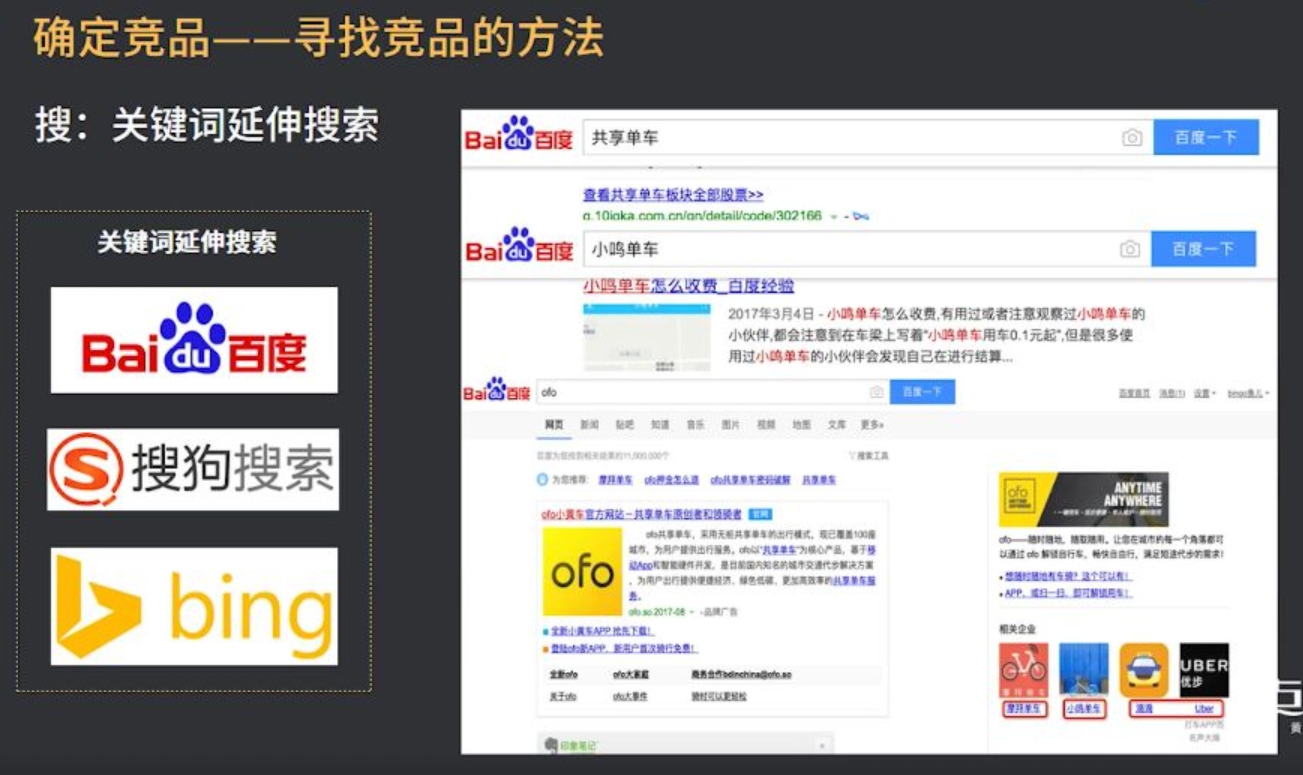Click the 滴滴 yellow taxi app icon

1144,669
